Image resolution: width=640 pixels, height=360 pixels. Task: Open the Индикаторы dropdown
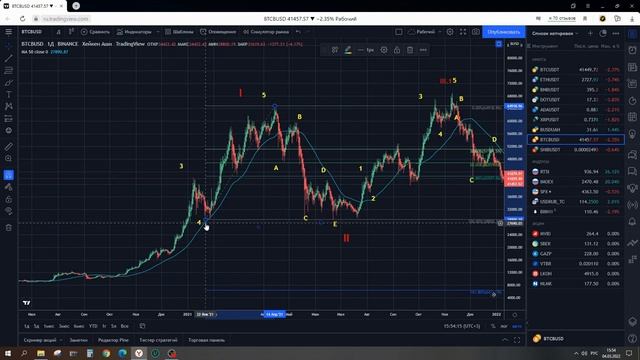(134, 32)
